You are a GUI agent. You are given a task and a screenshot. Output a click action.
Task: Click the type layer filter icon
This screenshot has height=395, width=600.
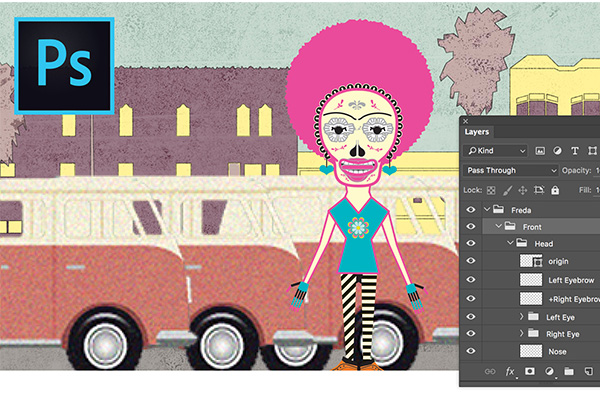coord(574,151)
